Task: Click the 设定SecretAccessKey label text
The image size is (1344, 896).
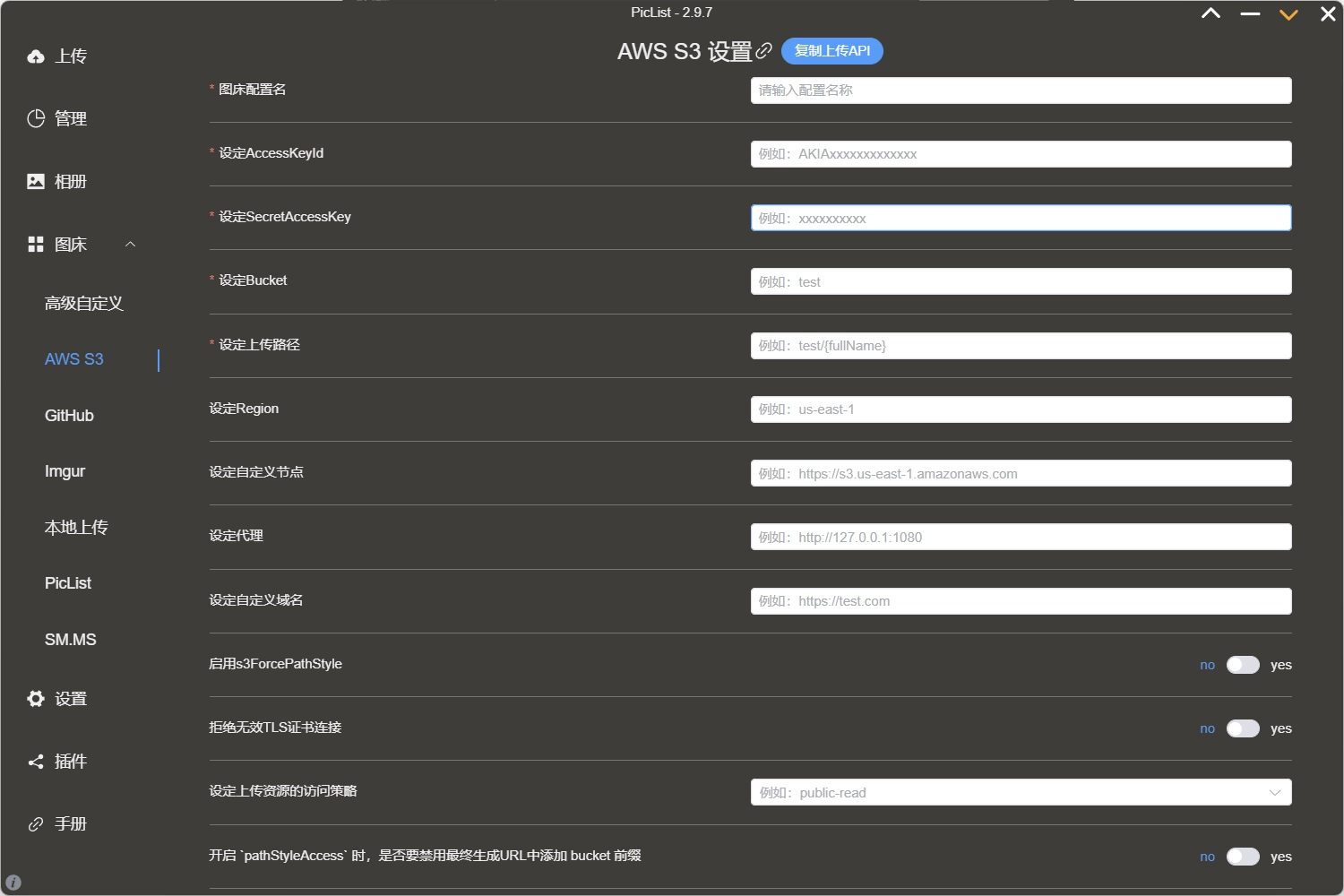Action: coord(285,217)
